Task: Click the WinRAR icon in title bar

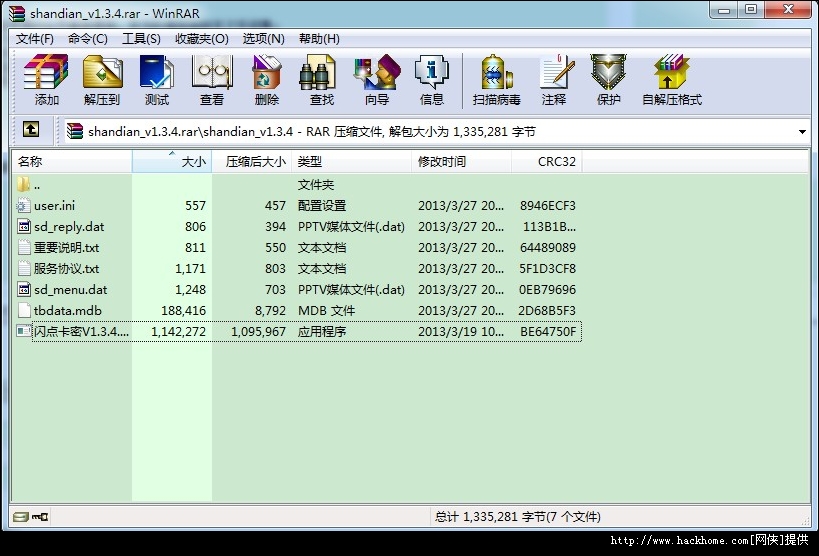Action: tap(17, 13)
